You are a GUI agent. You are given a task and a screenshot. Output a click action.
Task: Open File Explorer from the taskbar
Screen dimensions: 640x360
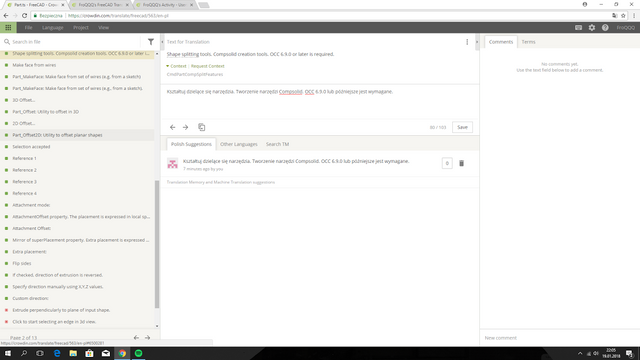(x=73, y=353)
